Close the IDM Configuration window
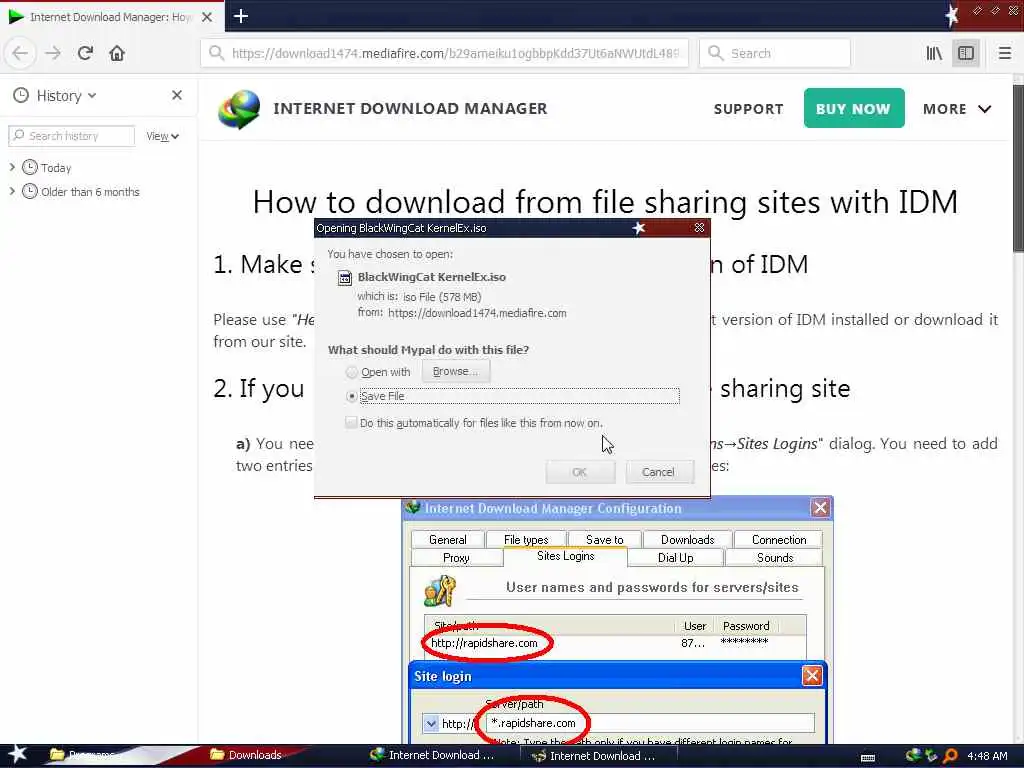Viewport: 1024px width, 768px height. [820, 507]
